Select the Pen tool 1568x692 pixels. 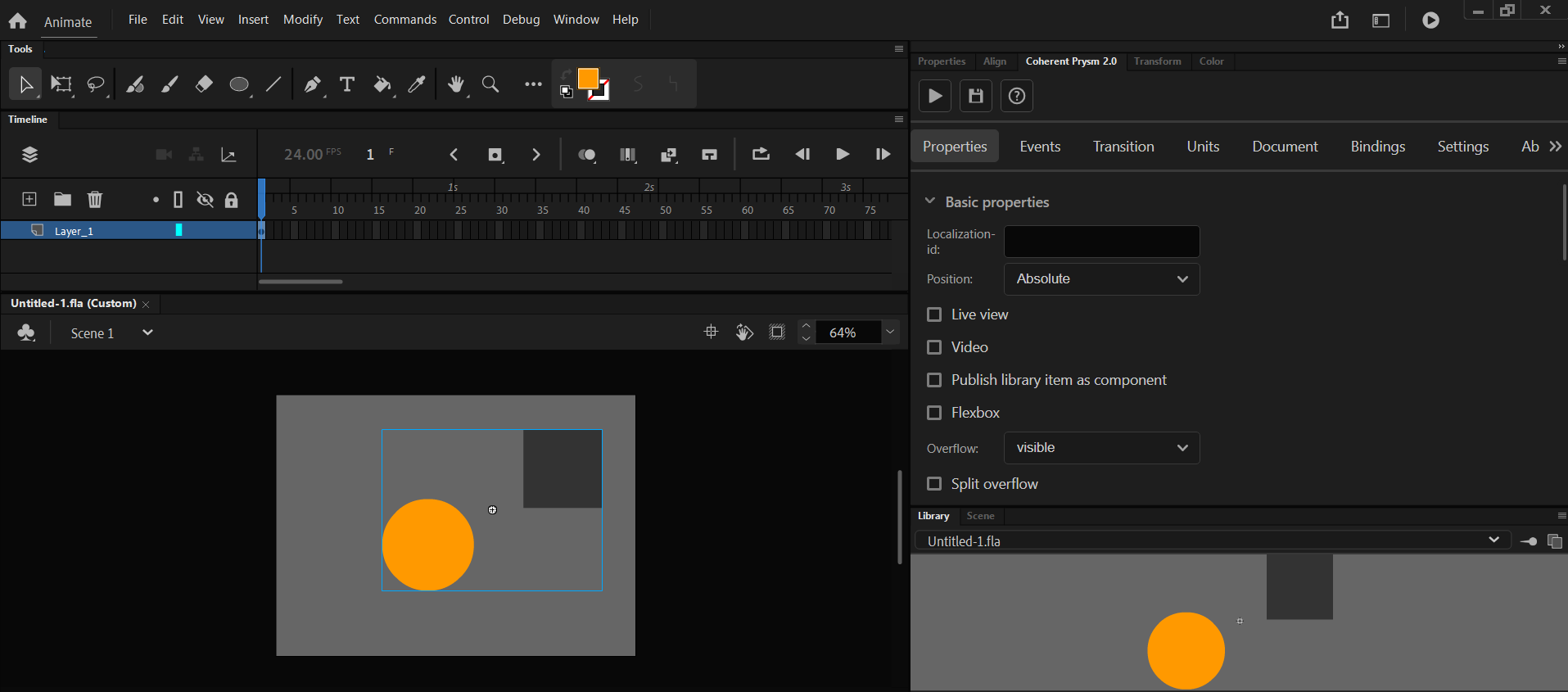point(312,84)
